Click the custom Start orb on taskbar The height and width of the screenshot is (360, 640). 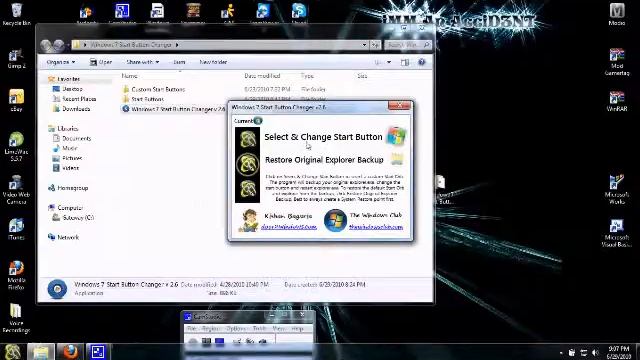point(12,351)
